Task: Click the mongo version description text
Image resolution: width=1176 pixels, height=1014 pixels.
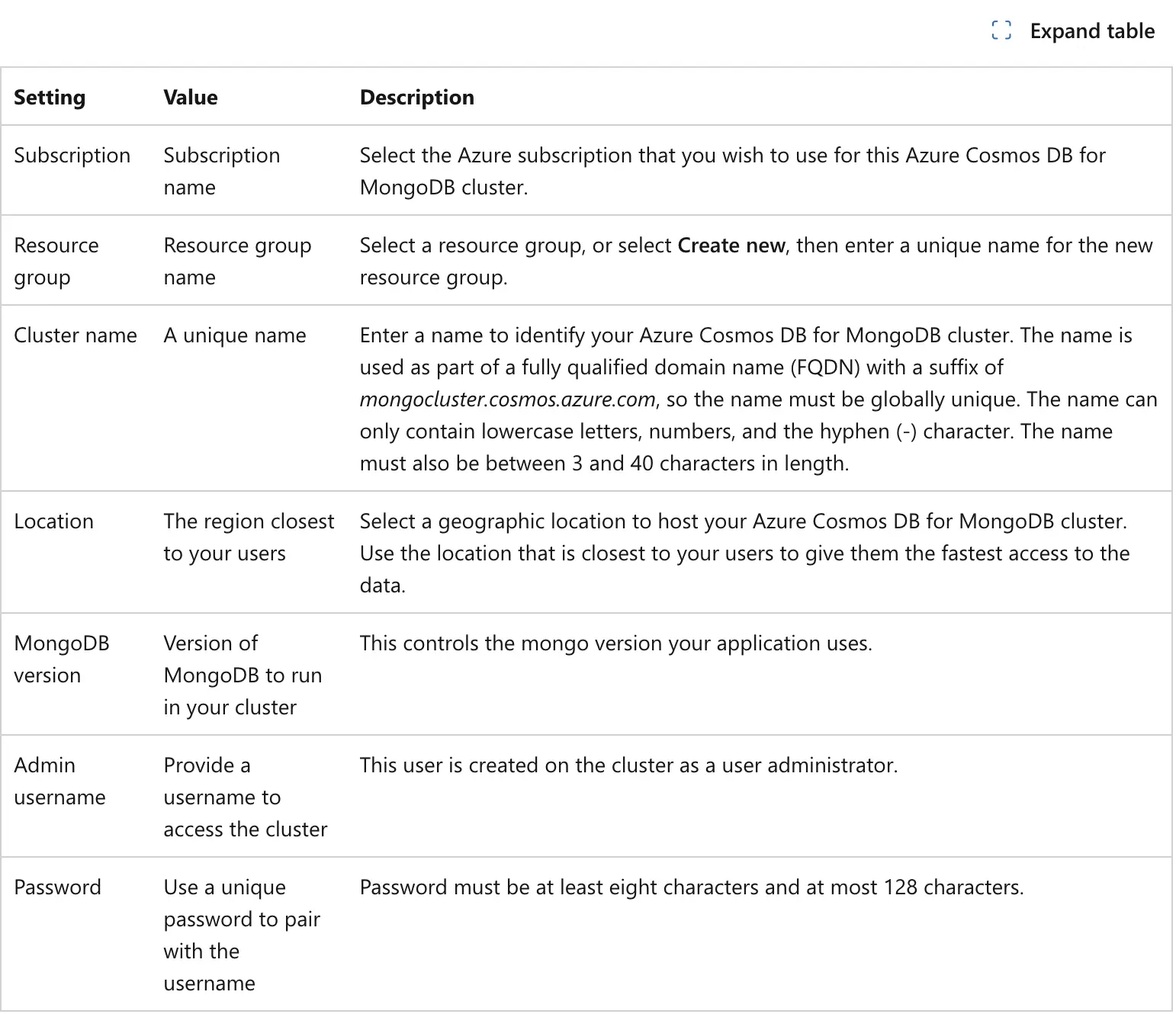Action: click(x=615, y=643)
